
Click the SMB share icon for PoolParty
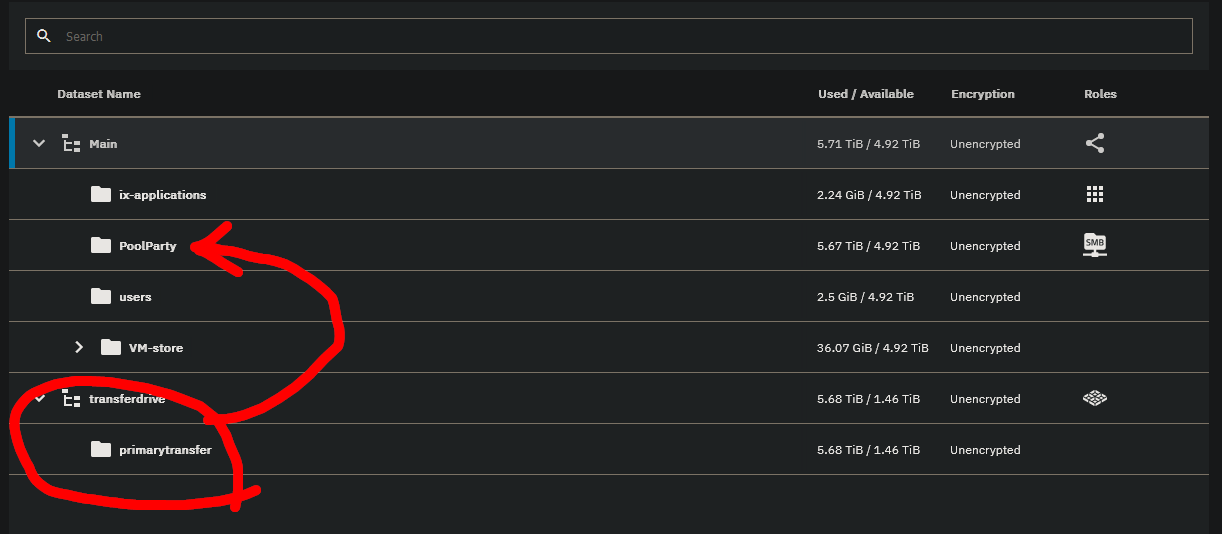pos(1095,245)
